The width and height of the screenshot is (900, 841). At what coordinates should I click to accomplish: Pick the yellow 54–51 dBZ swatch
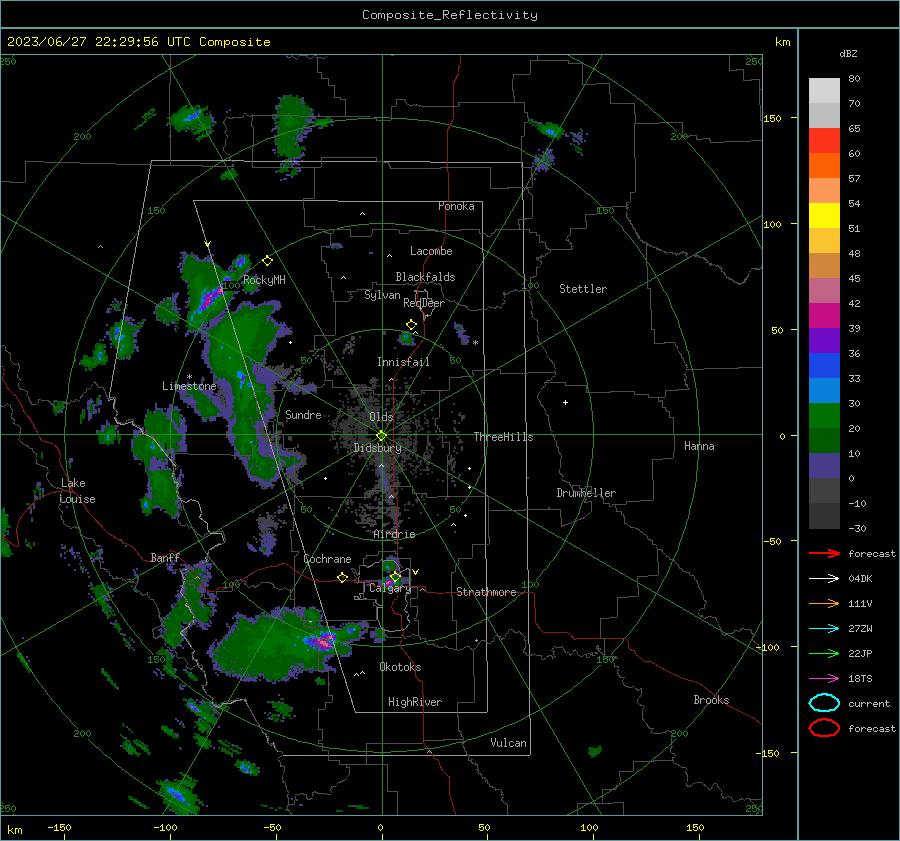(x=824, y=216)
